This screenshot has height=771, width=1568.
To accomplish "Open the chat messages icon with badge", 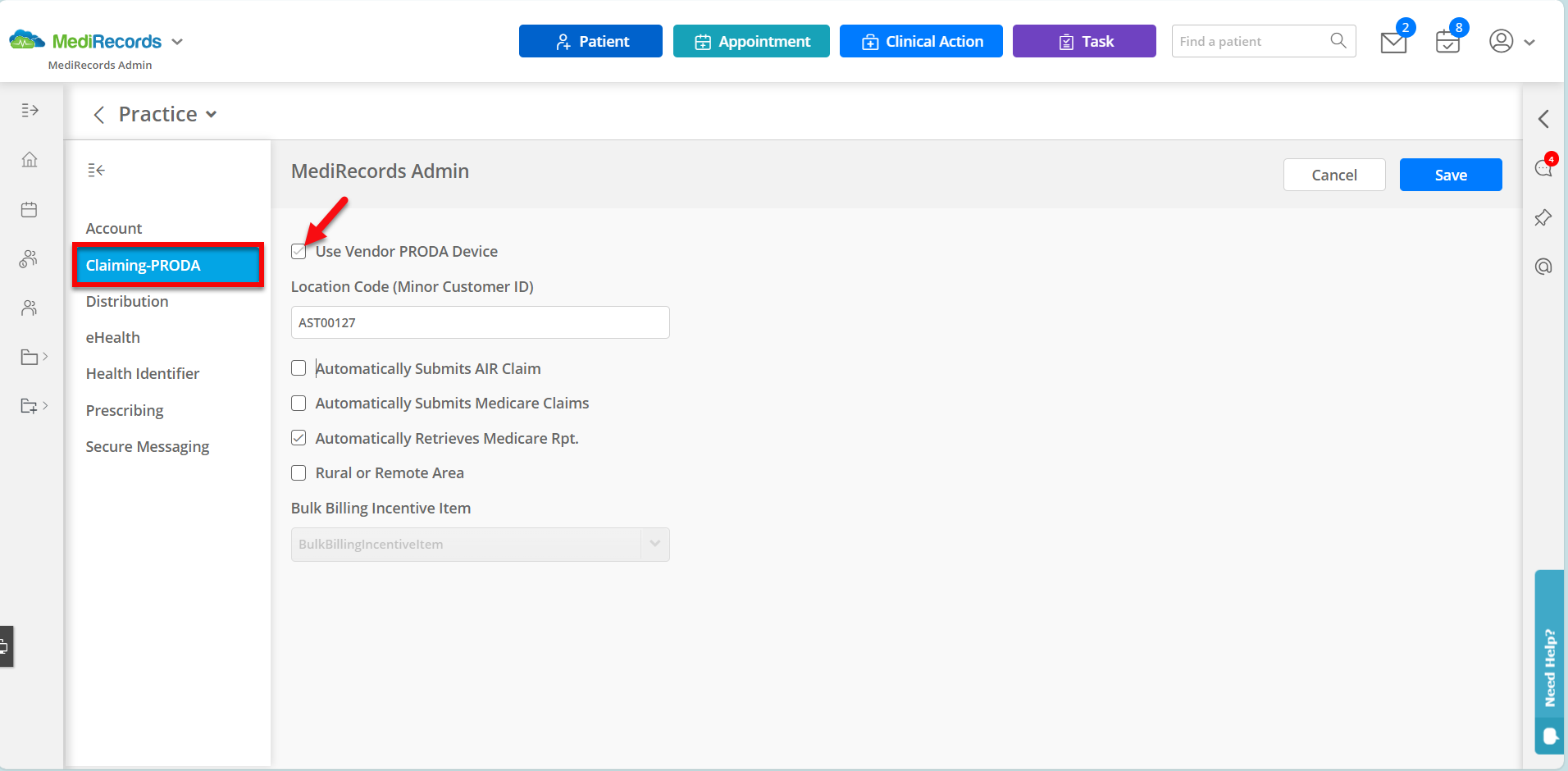I will tap(1543, 168).
